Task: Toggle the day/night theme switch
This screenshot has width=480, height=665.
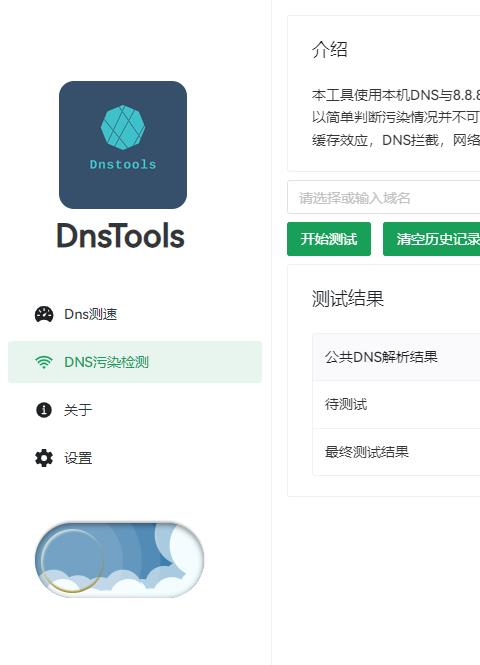Action: [120, 560]
